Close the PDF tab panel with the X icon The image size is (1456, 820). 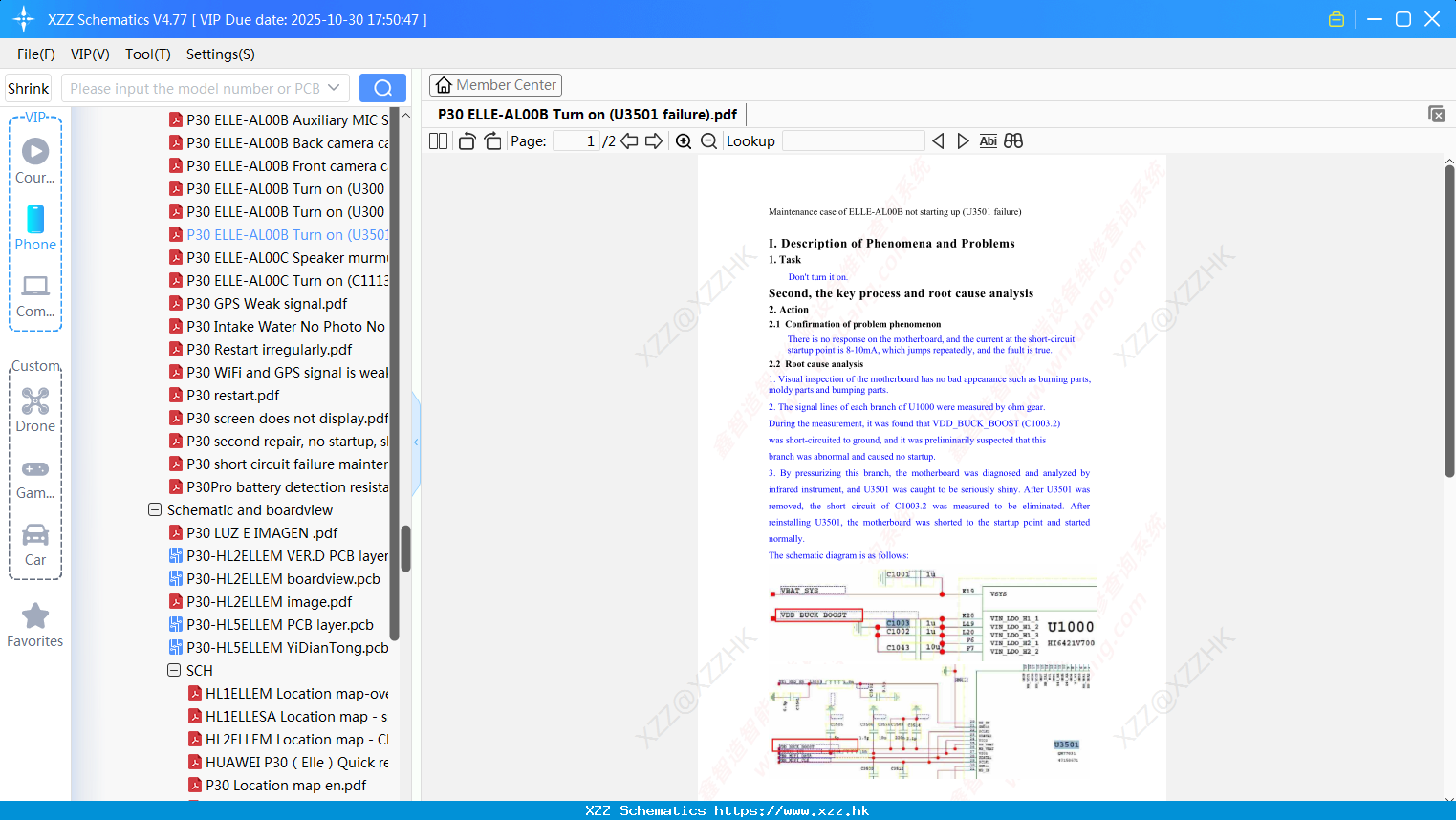pos(1436,114)
